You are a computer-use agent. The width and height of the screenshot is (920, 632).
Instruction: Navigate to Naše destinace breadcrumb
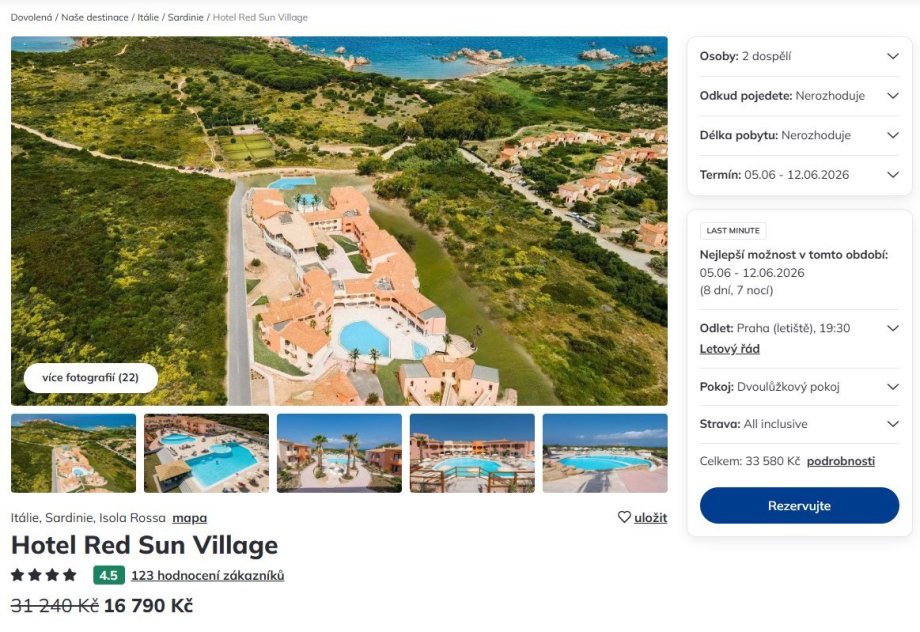95,18
